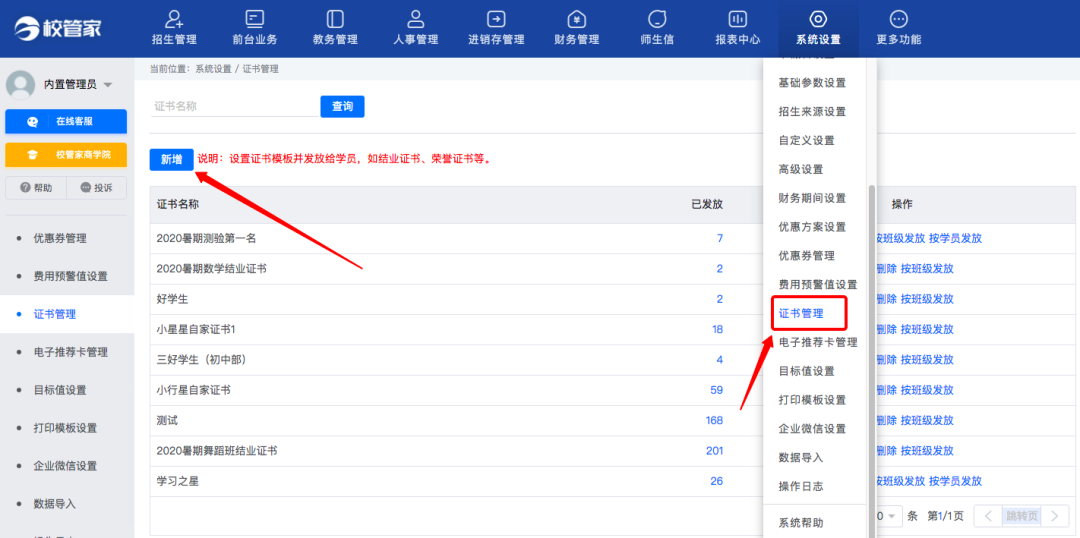Click the 查询 search button
This screenshot has height=538, width=1080.
coord(342,106)
